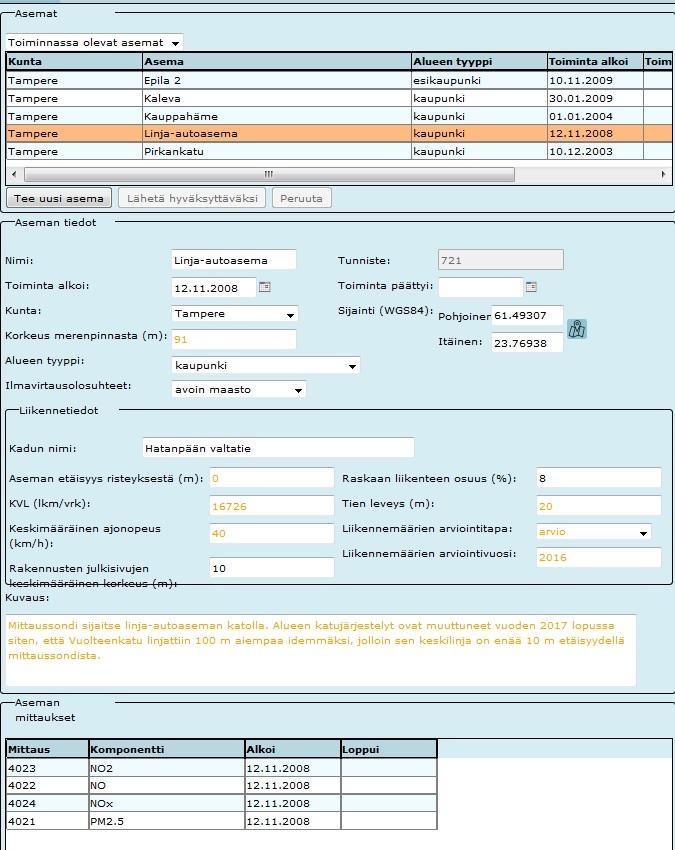The image size is (675, 850).
Task: Select measurement row 4021 PM2.5
Action: tap(222, 821)
